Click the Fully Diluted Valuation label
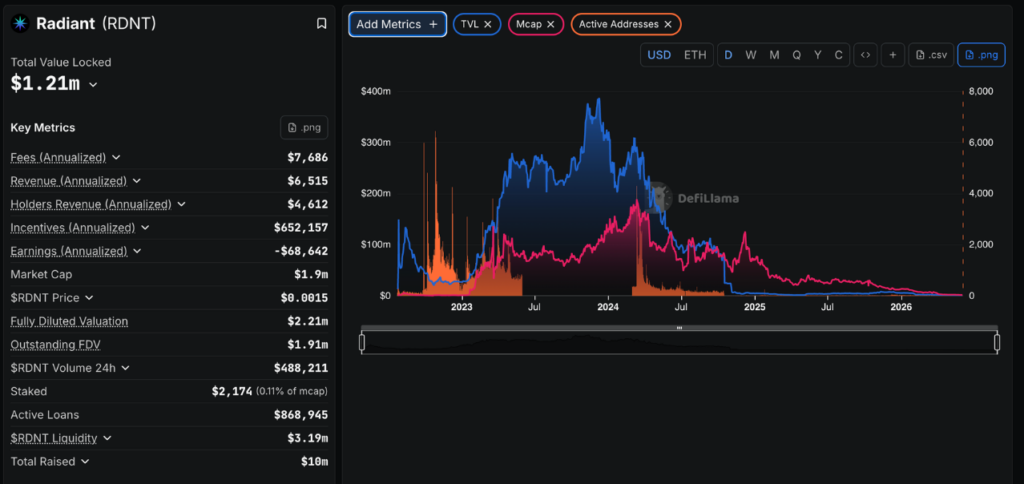 coord(69,321)
